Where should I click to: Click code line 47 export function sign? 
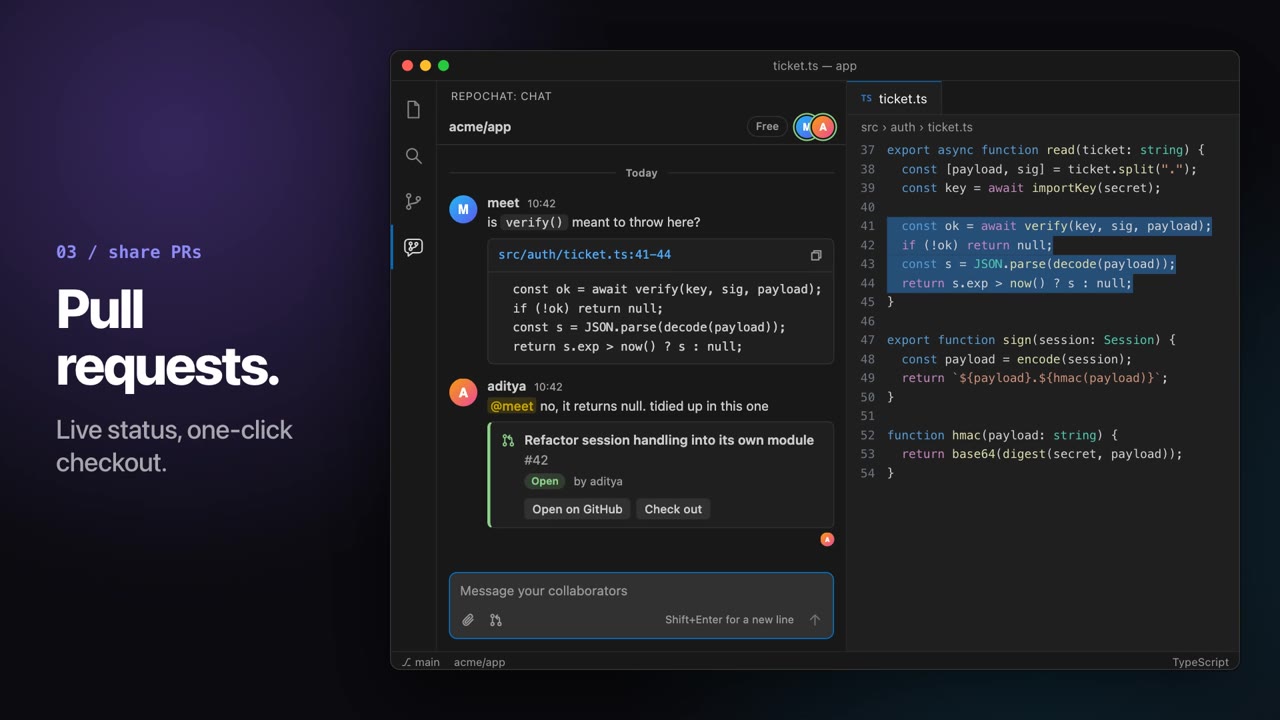(1031, 340)
